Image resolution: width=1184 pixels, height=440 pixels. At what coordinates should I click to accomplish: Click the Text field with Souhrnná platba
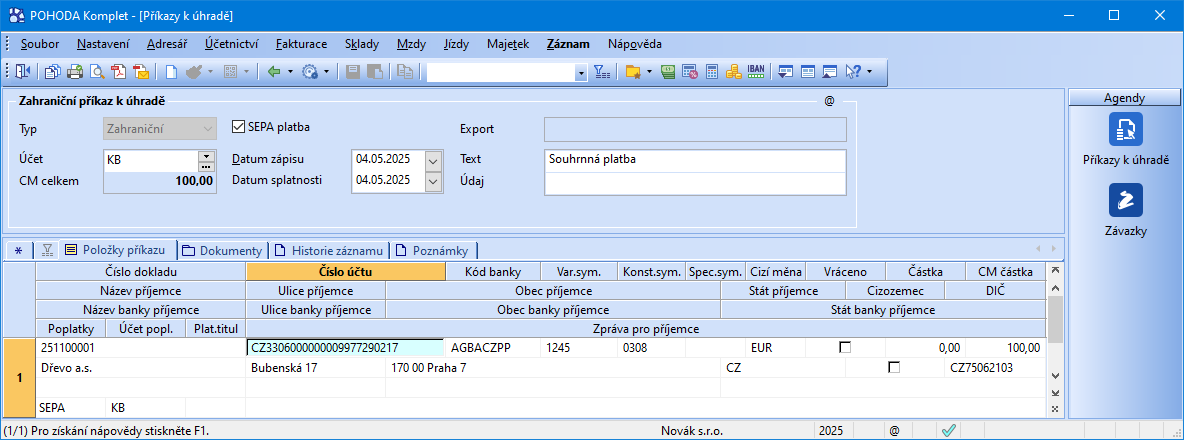[x=695, y=160]
